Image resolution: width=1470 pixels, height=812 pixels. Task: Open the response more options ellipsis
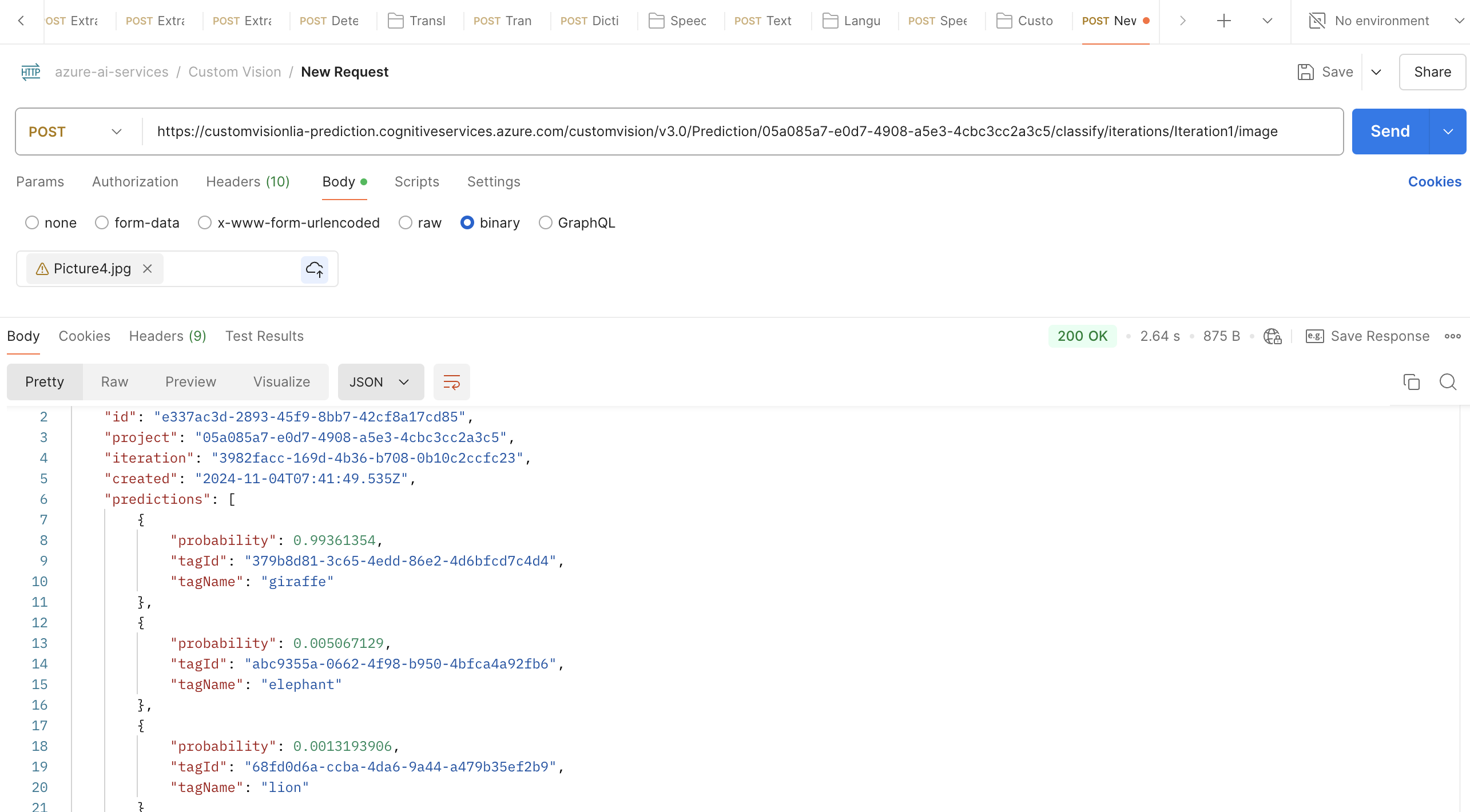pos(1452,336)
